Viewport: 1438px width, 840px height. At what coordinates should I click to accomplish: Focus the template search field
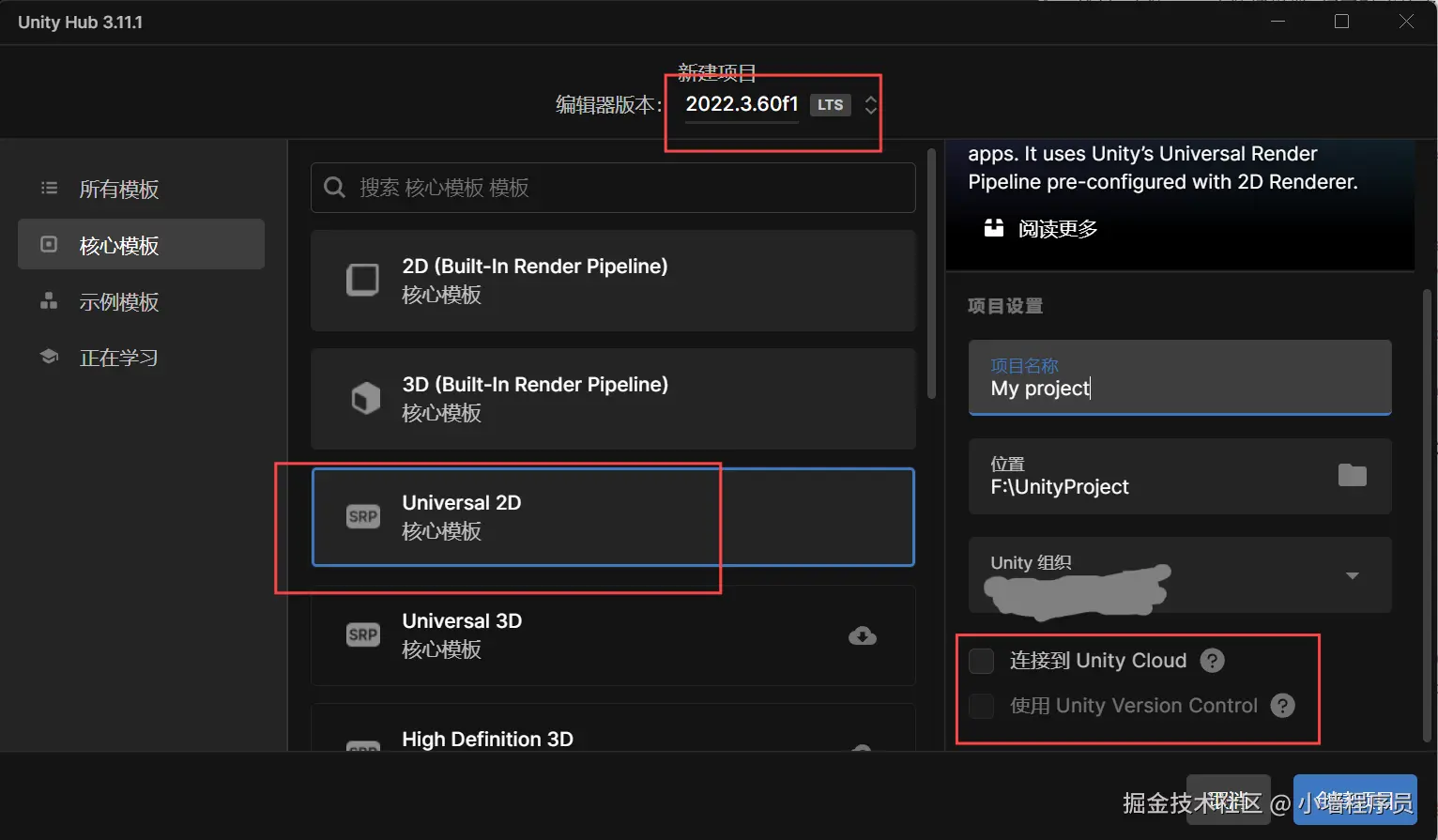[x=613, y=188]
